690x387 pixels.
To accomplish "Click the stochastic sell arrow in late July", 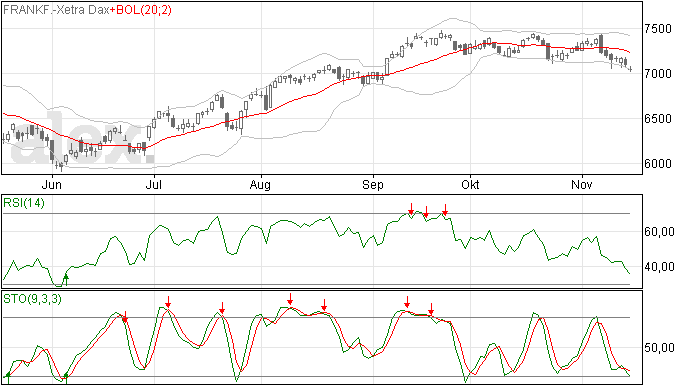I will pos(222,308).
